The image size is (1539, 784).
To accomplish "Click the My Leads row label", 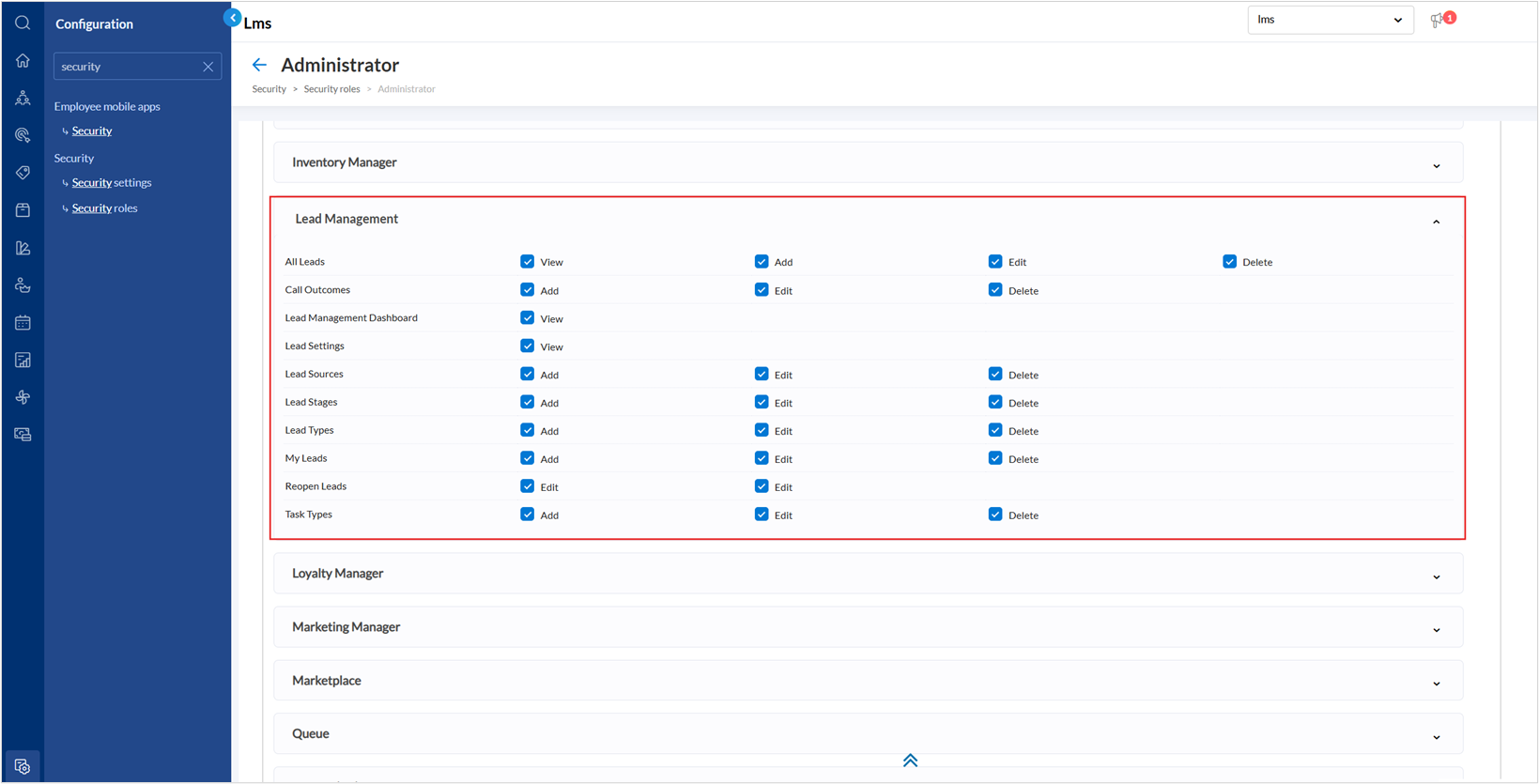I will pos(306,458).
